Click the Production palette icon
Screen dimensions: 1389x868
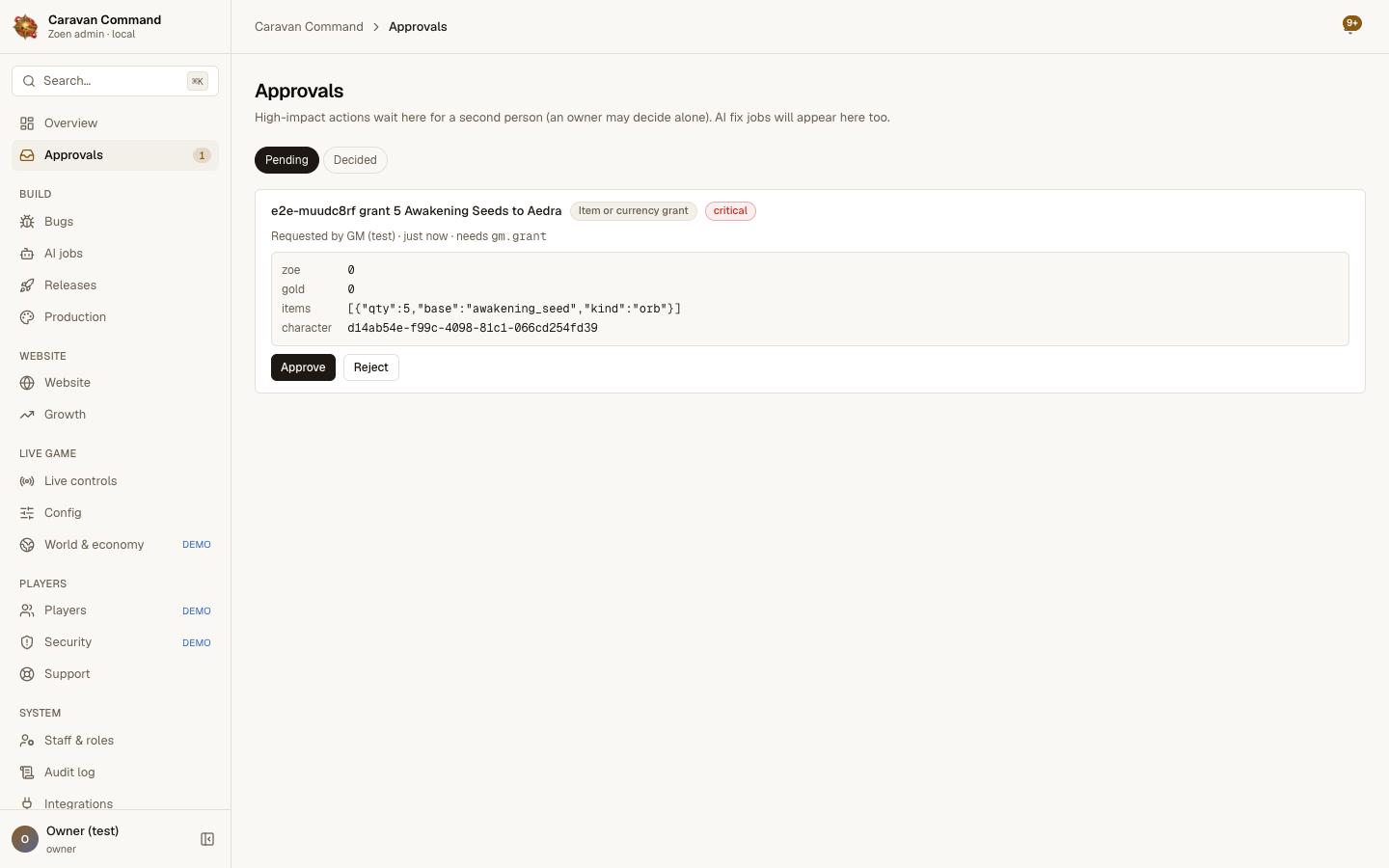point(27,317)
